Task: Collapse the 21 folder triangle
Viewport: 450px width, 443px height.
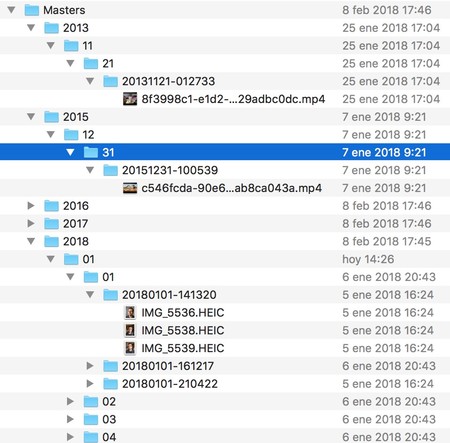Action: pyautogui.click(x=70, y=63)
